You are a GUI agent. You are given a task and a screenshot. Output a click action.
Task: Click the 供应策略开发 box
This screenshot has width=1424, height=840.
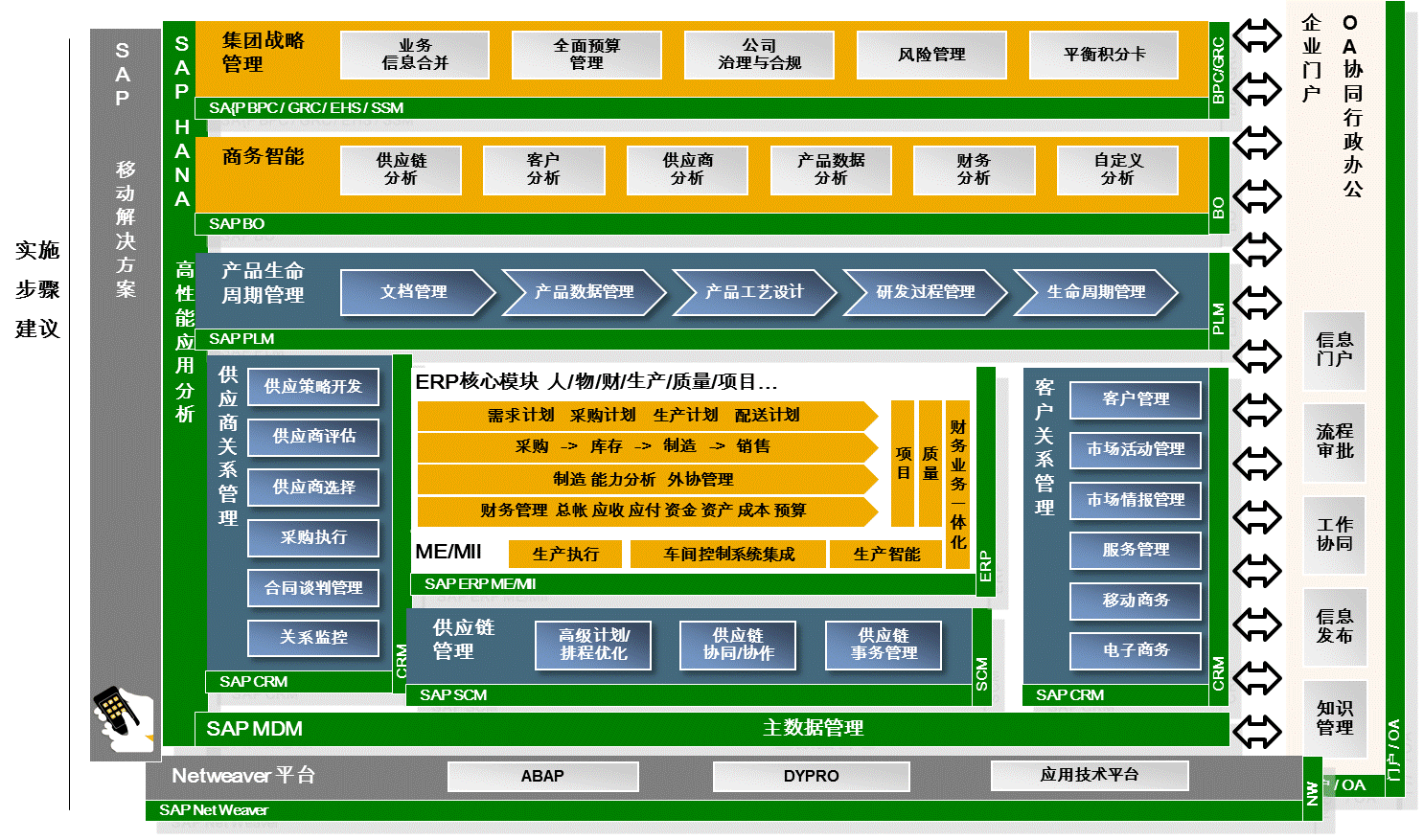(313, 387)
